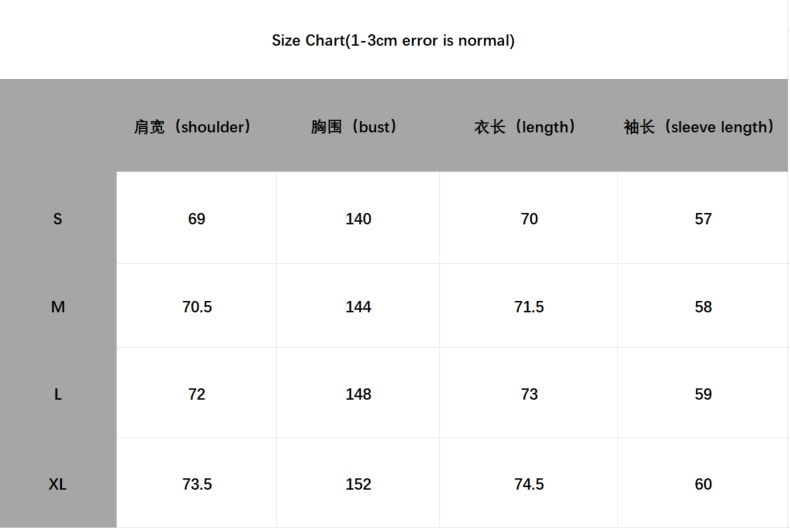Viewport: 790px width, 528px height.
Task: Click the S size row label
Action: (x=57, y=219)
